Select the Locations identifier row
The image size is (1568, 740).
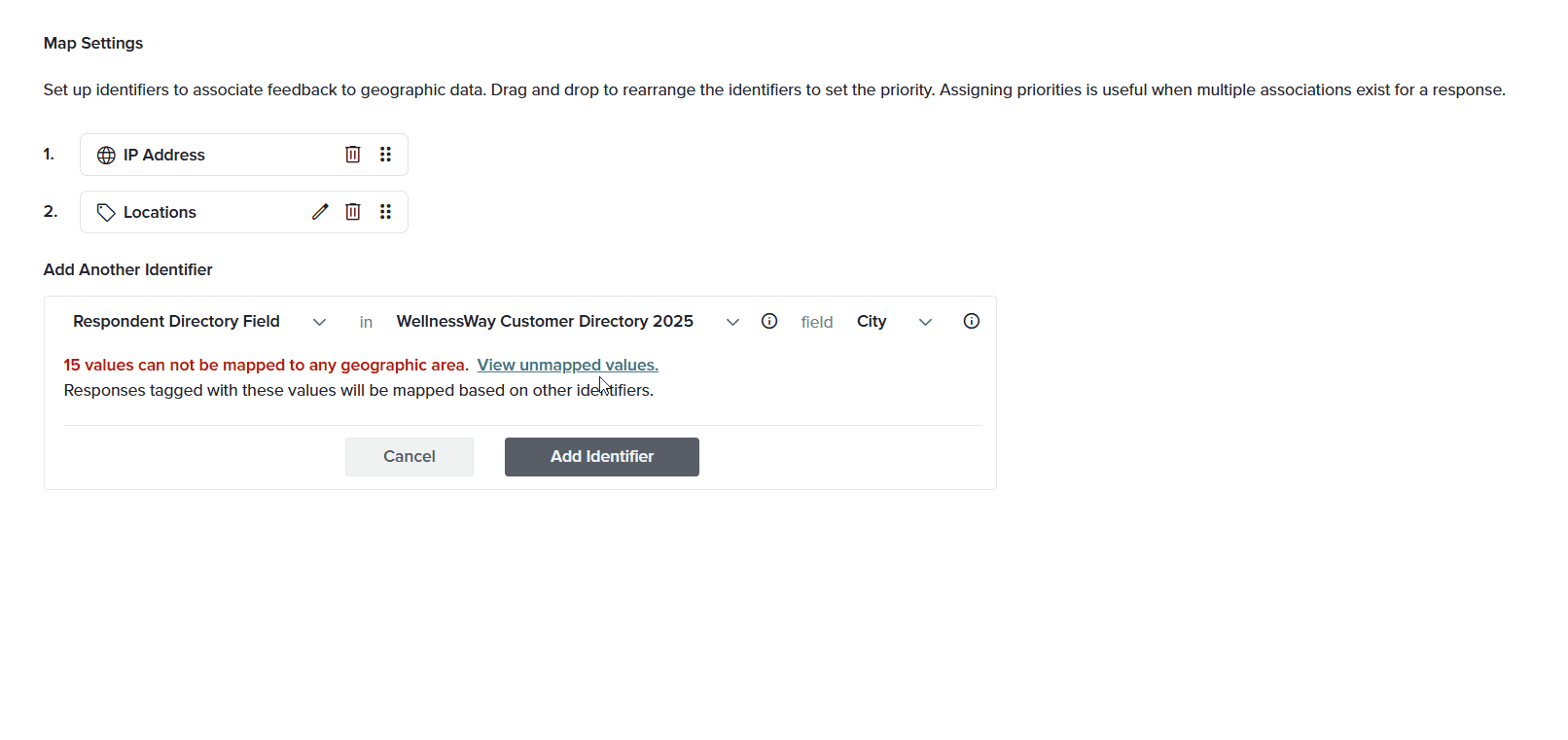click(x=244, y=212)
